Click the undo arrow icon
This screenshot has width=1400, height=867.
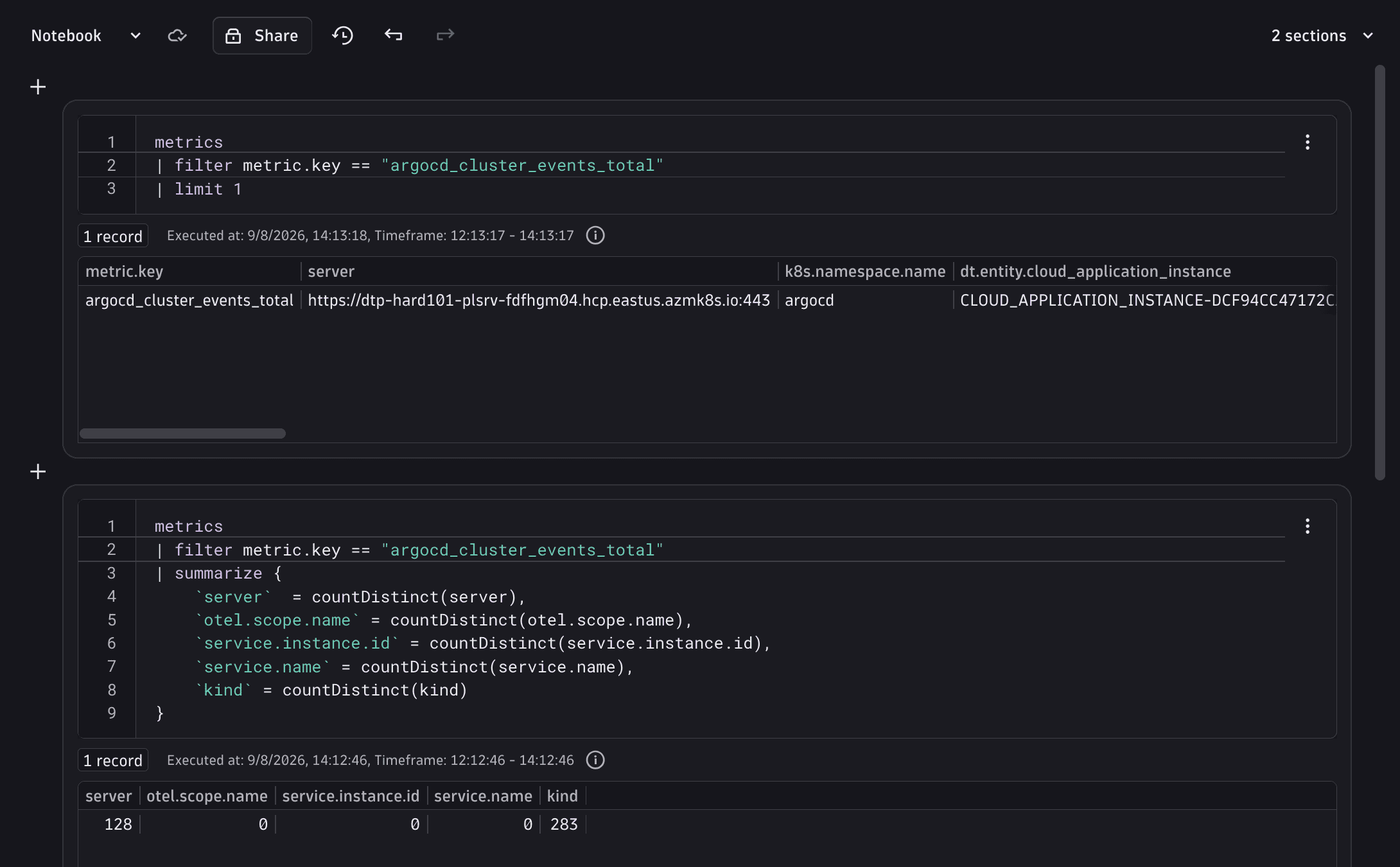[394, 35]
